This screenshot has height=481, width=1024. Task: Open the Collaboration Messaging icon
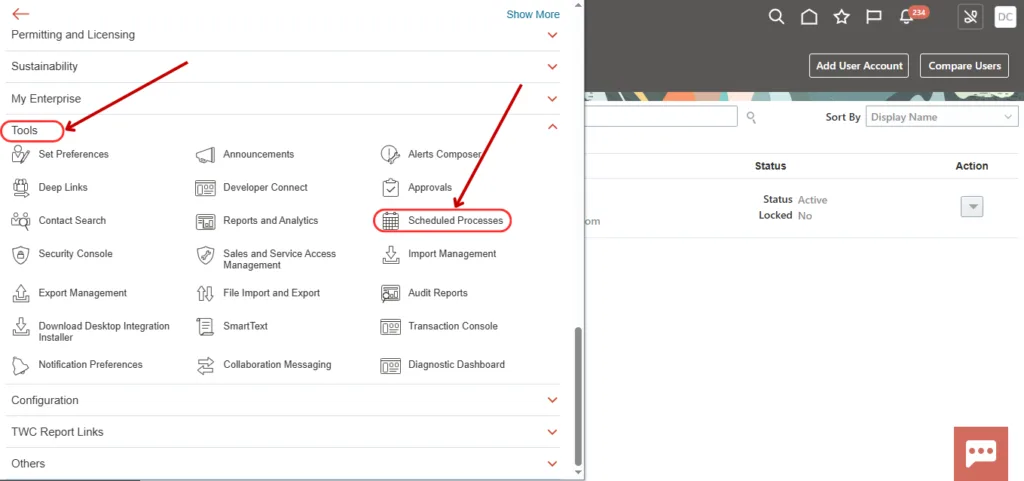206,365
